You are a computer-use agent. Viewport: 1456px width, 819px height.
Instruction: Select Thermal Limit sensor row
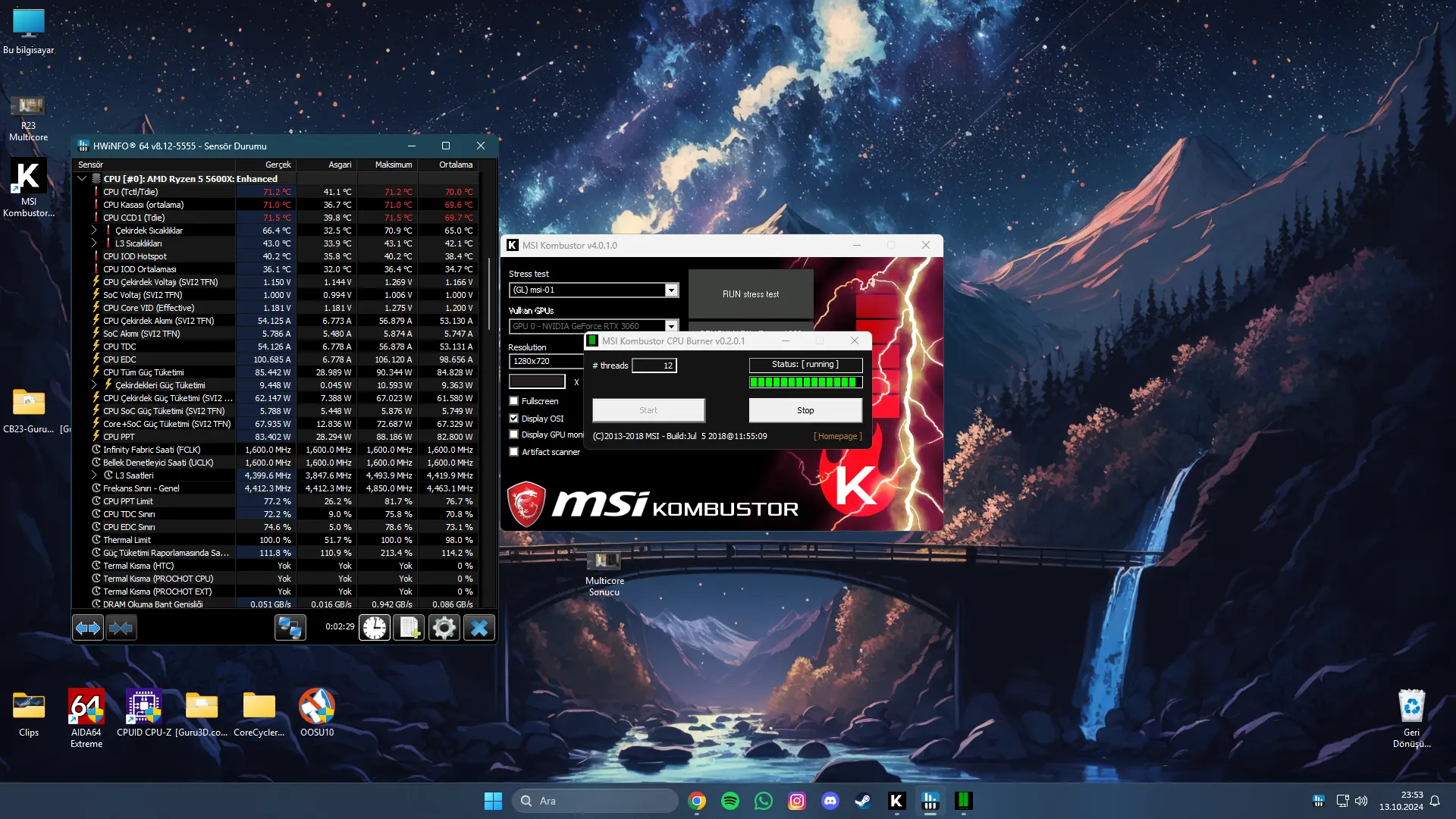(x=275, y=540)
